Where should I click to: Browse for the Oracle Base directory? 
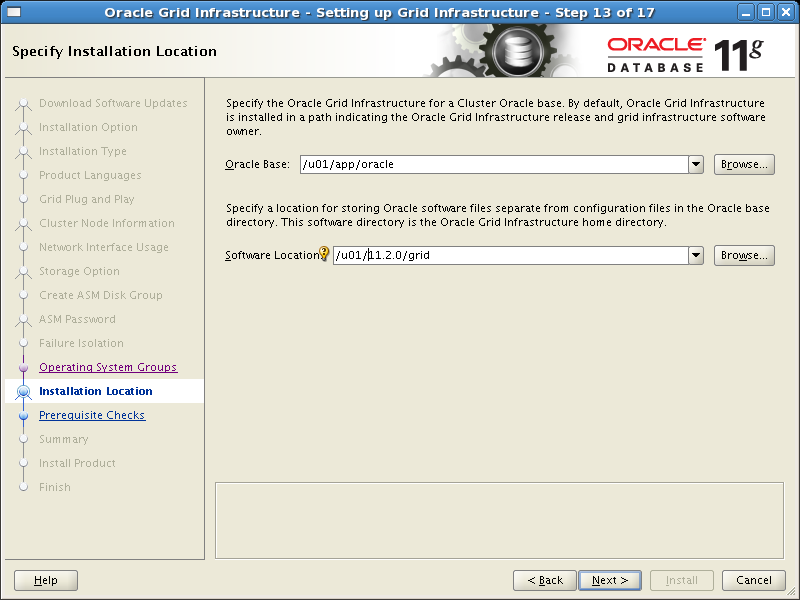744,164
